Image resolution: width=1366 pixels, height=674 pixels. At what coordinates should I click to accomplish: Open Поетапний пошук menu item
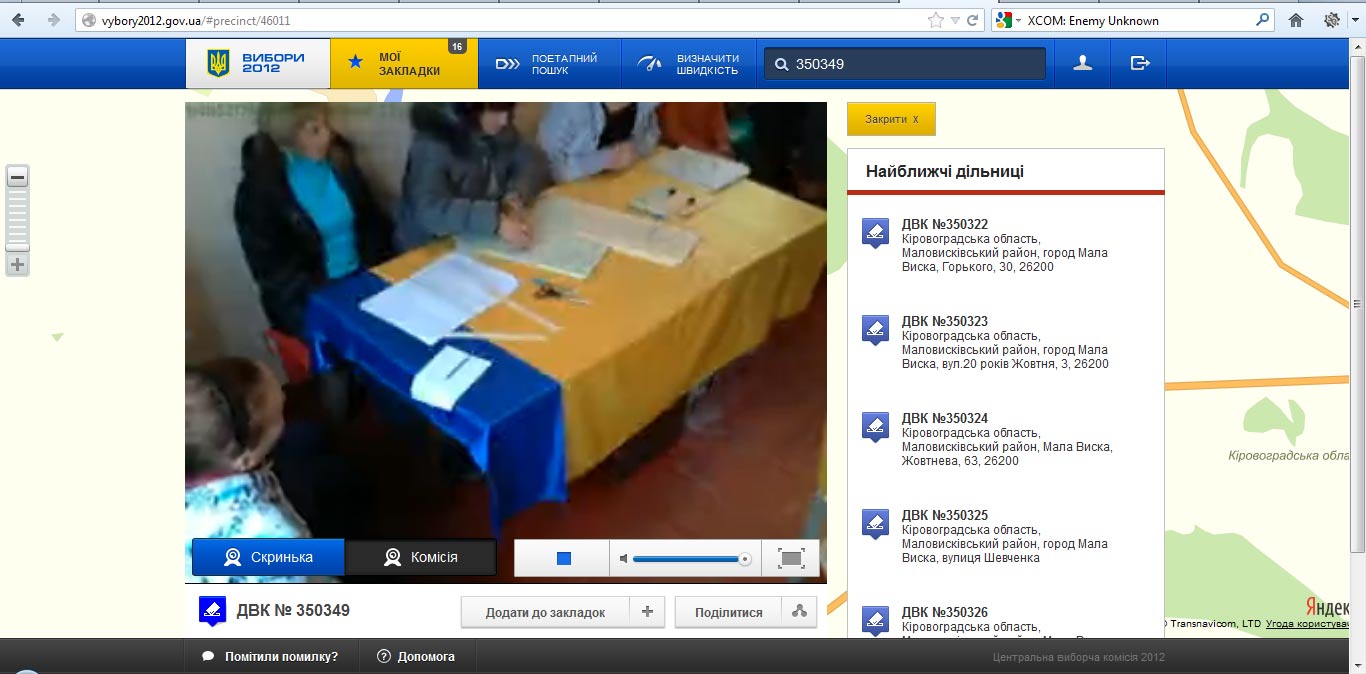click(x=549, y=64)
